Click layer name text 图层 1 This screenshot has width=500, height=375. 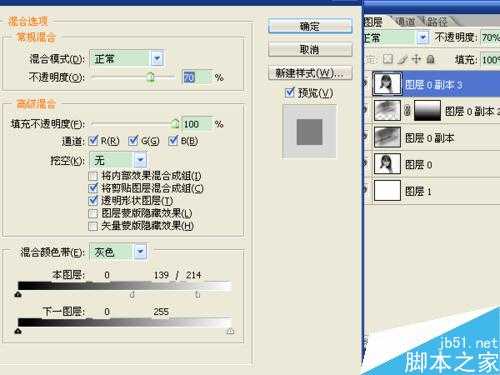(x=418, y=191)
